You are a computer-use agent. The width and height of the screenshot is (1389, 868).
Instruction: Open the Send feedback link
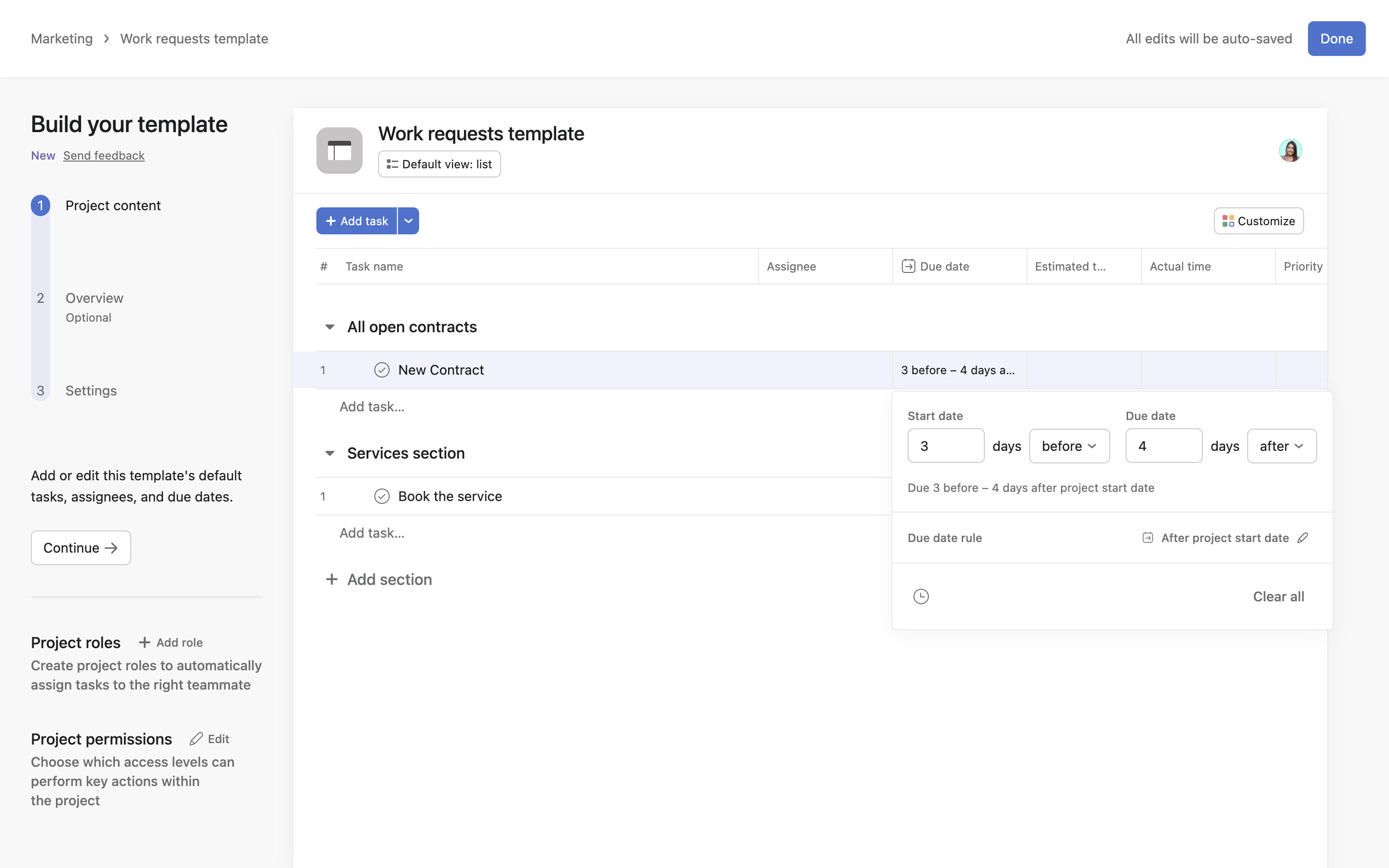[104, 156]
